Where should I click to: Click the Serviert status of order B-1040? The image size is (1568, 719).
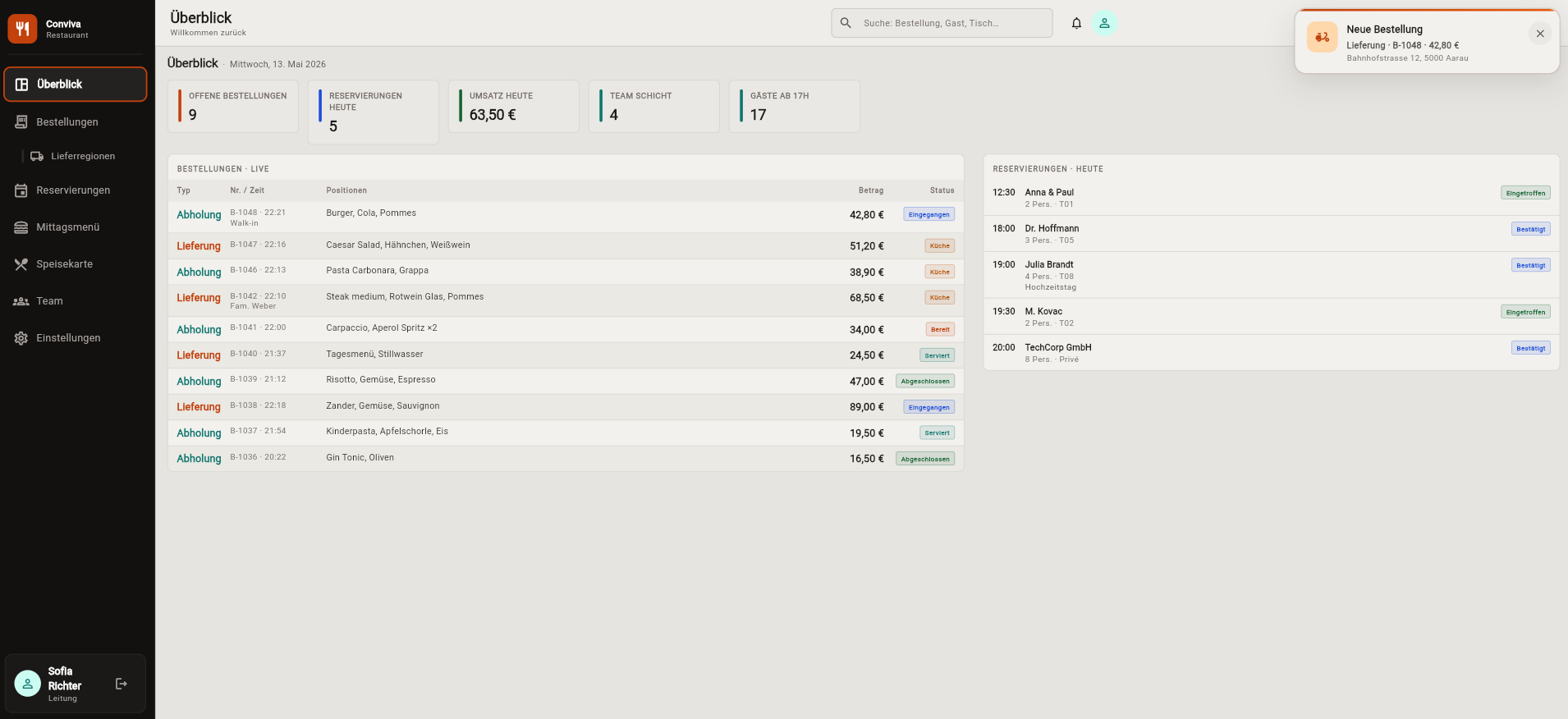click(x=938, y=355)
